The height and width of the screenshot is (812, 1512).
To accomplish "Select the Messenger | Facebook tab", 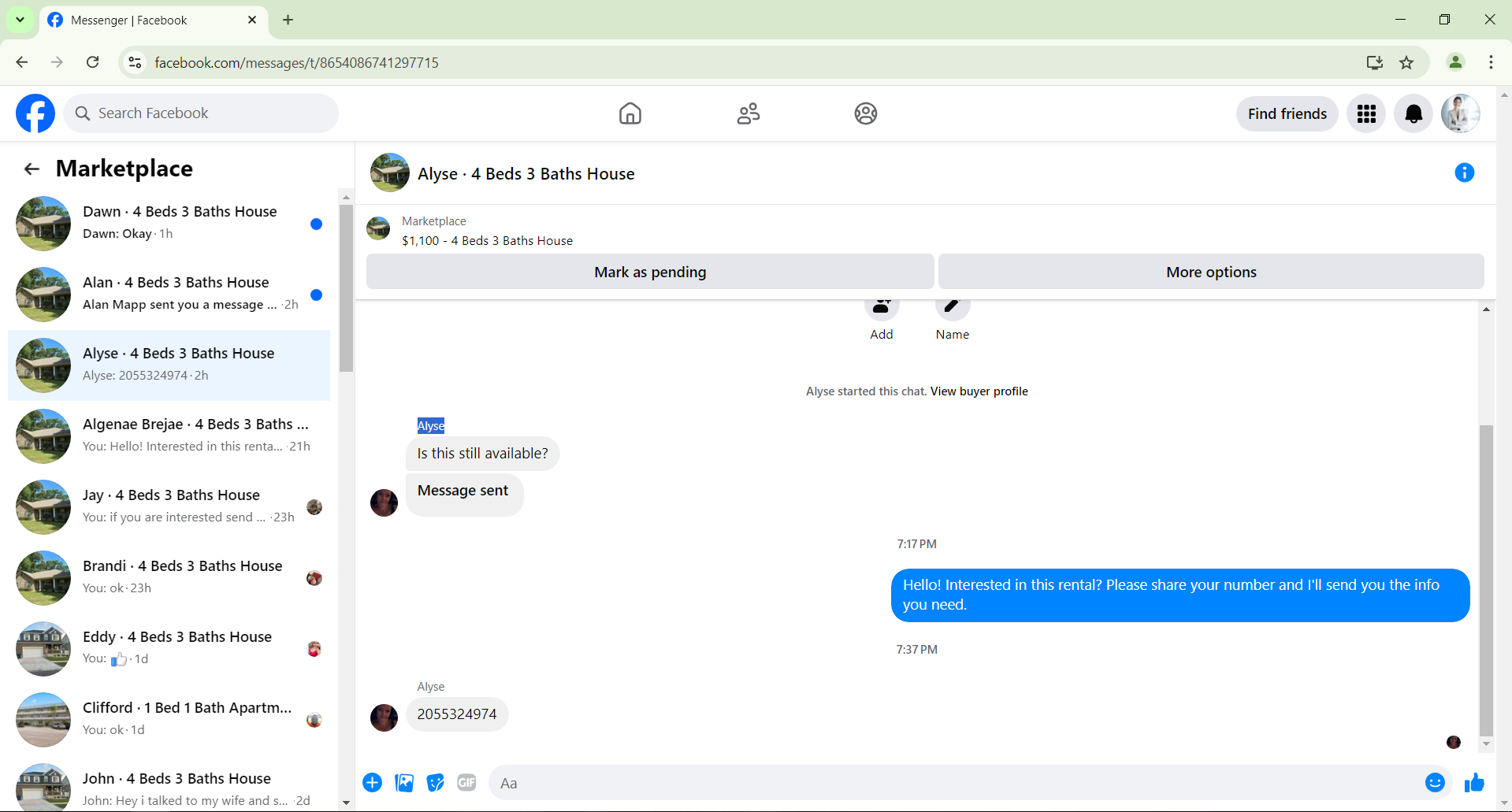I will tap(153, 20).
